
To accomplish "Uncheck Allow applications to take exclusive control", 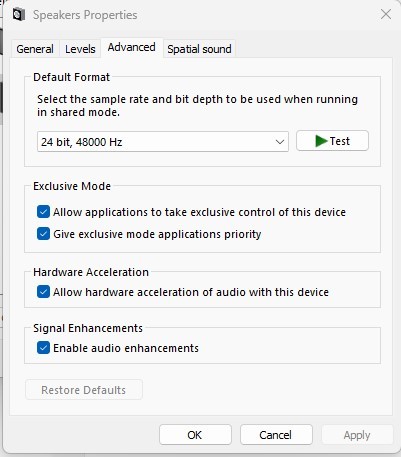I will coord(43,212).
